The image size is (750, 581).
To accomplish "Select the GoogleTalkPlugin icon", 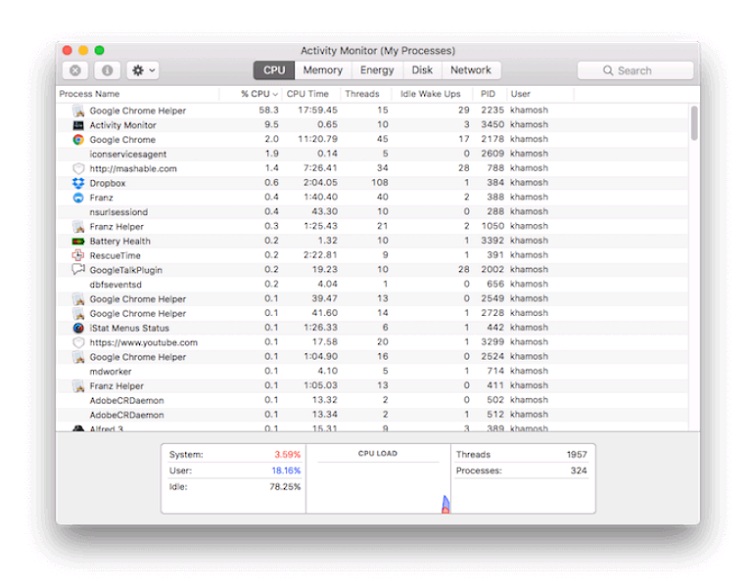I will [78, 269].
